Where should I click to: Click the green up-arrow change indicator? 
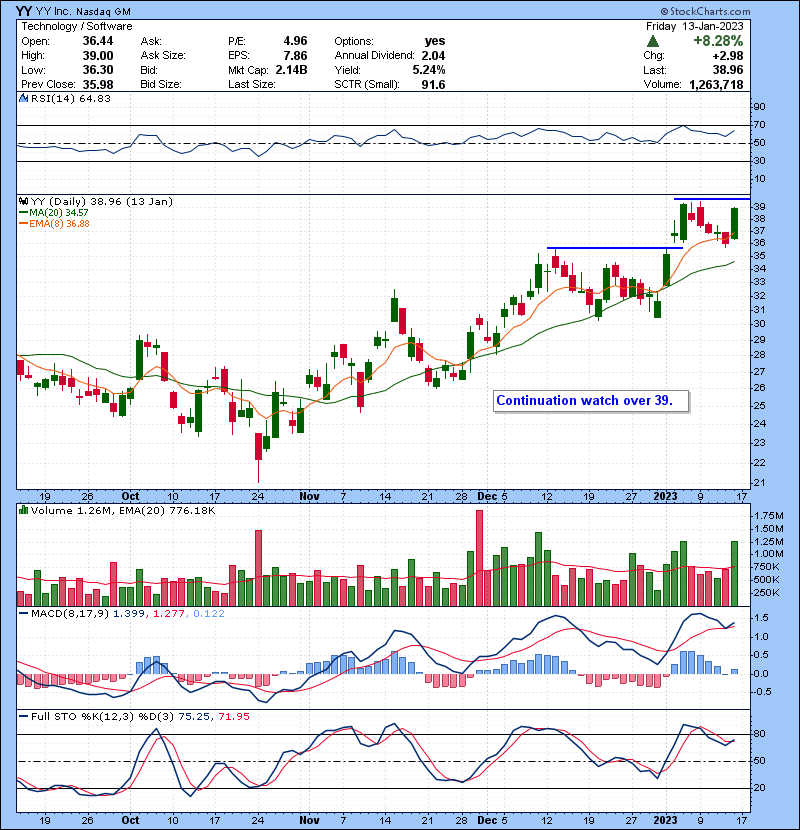[x=652, y=41]
